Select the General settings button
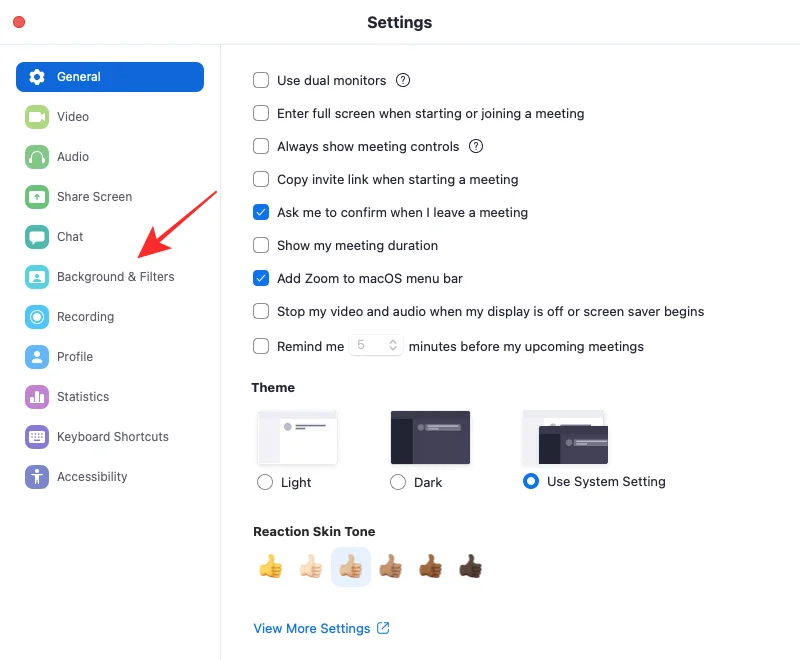 pos(110,77)
